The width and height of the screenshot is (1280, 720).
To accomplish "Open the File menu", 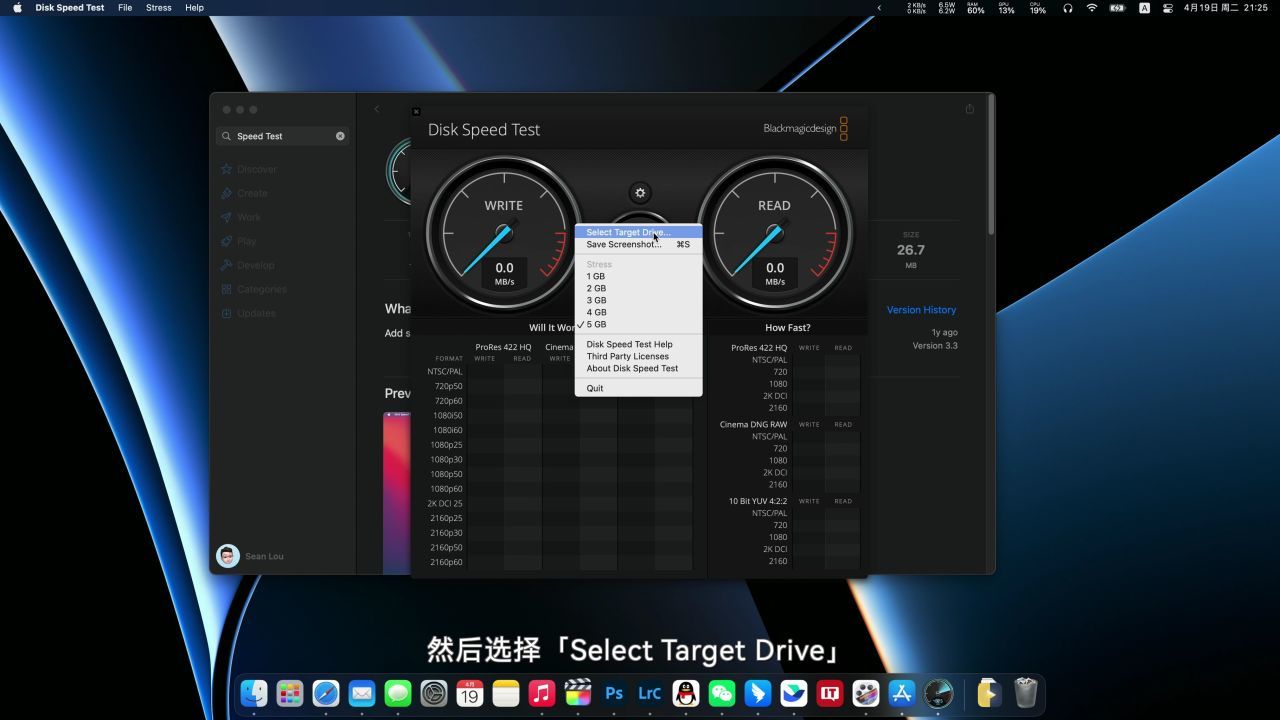I will [x=125, y=8].
